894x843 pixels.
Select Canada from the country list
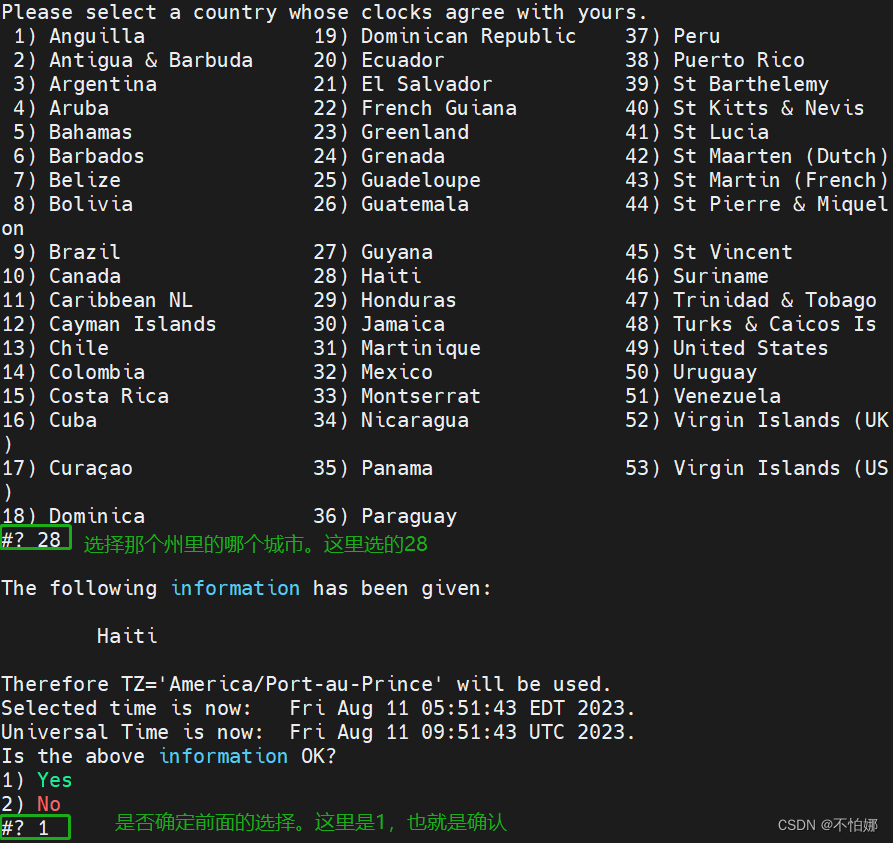pos(85,275)
